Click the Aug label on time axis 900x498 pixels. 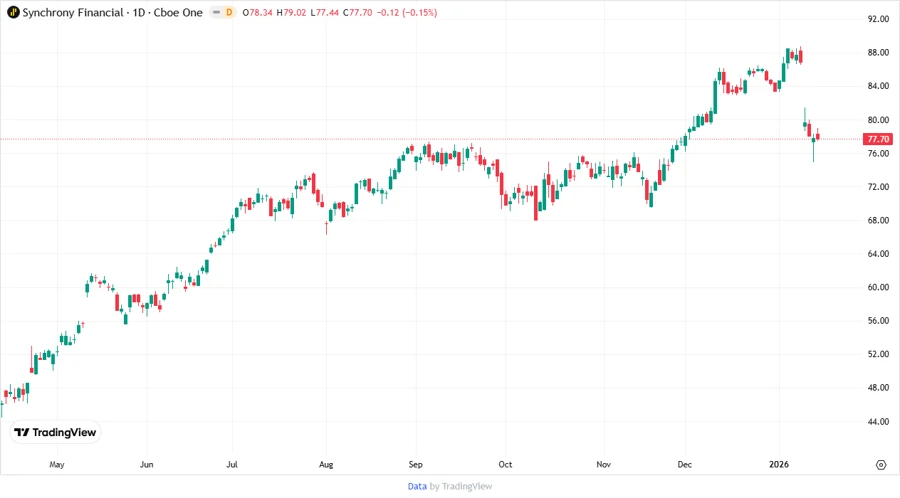coord(326,464)
